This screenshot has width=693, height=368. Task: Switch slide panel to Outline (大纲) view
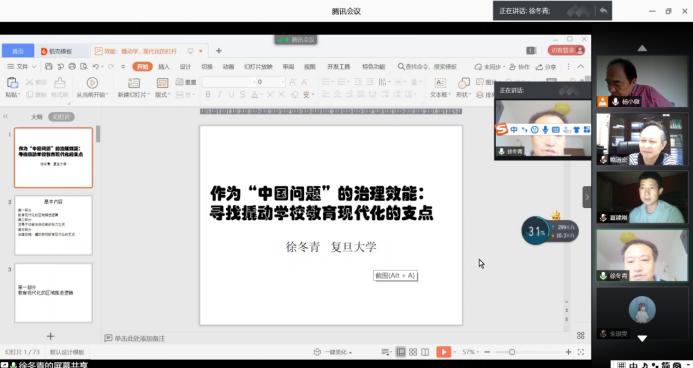pos(37,117)
